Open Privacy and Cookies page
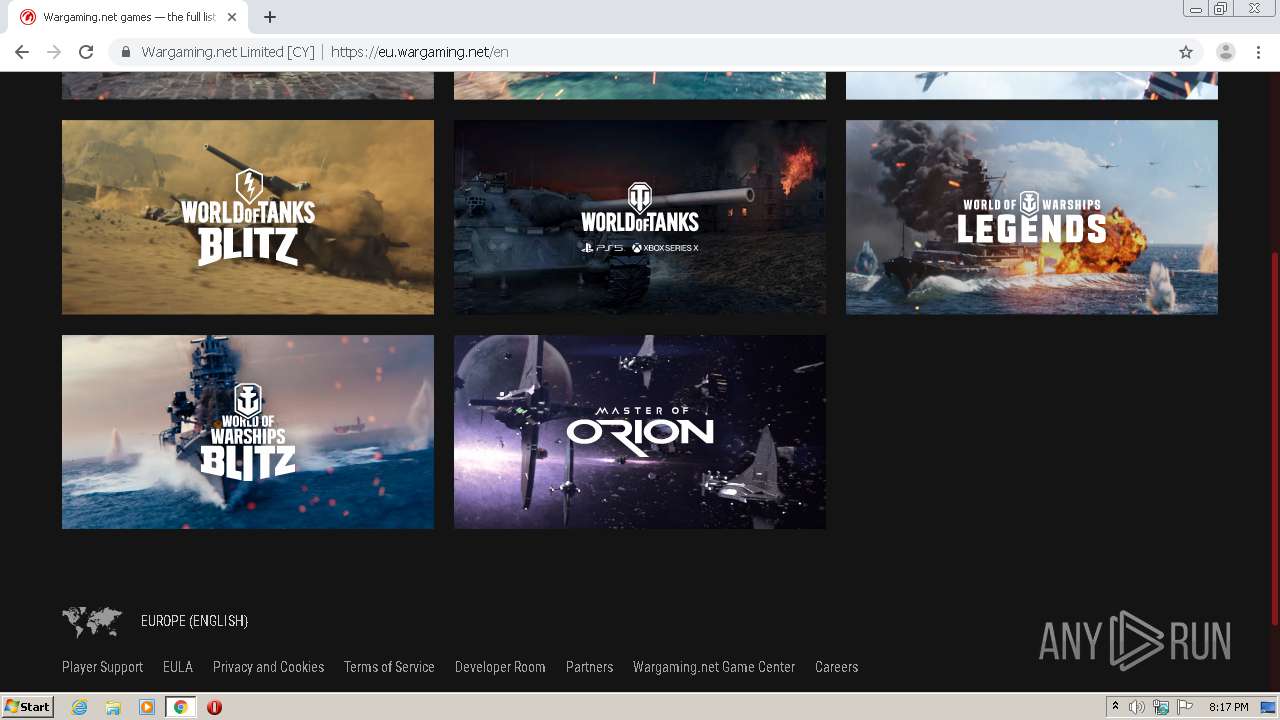 point(268,667)
